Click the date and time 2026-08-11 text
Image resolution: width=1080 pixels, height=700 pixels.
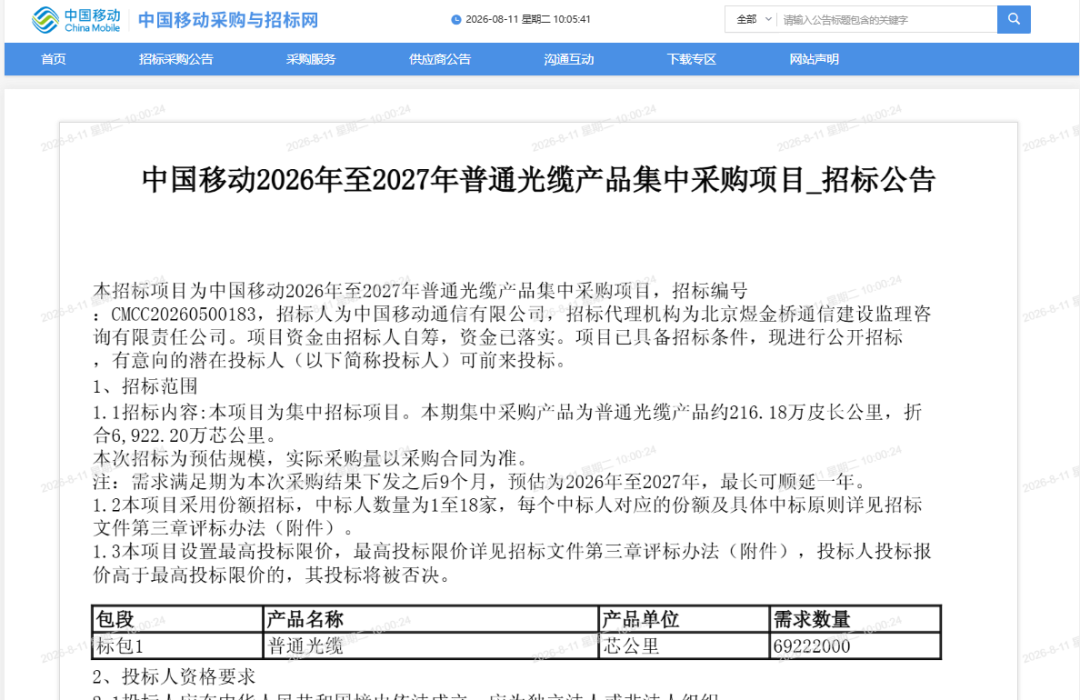pyautogui.click(x=528, y=19)
